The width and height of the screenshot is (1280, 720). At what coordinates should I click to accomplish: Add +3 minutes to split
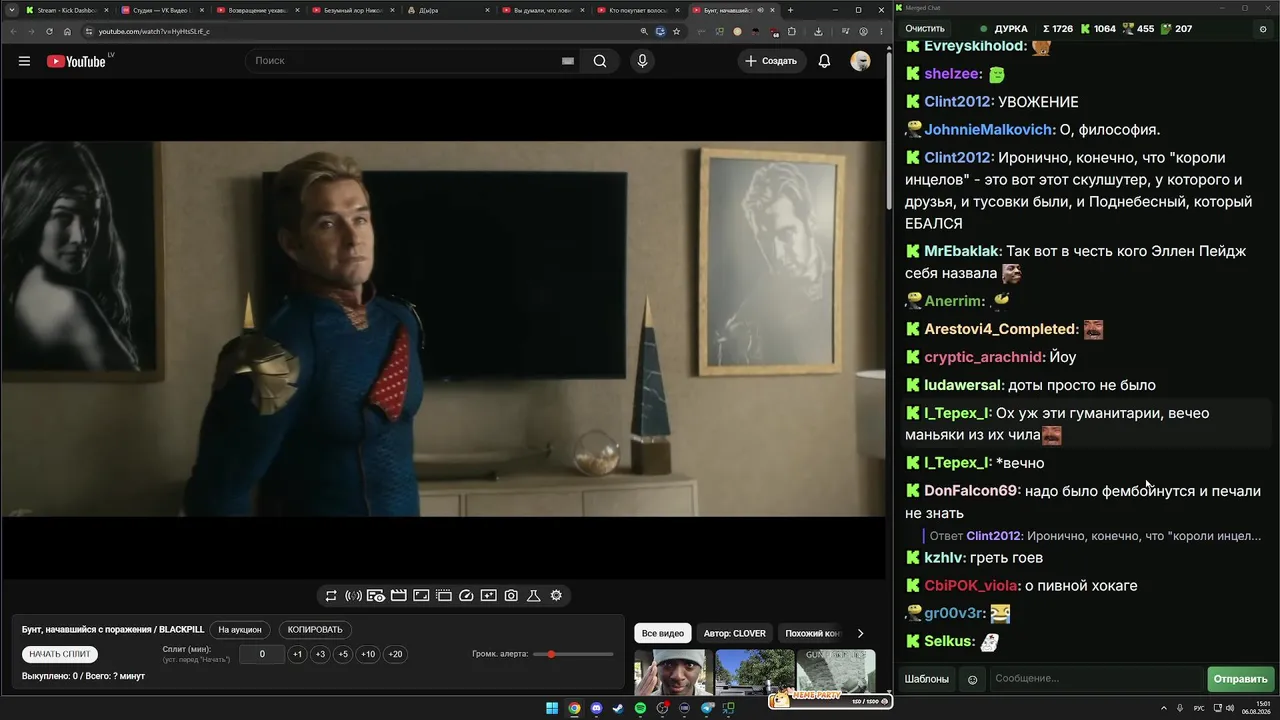pyautogui.click(x=320, y=655)
